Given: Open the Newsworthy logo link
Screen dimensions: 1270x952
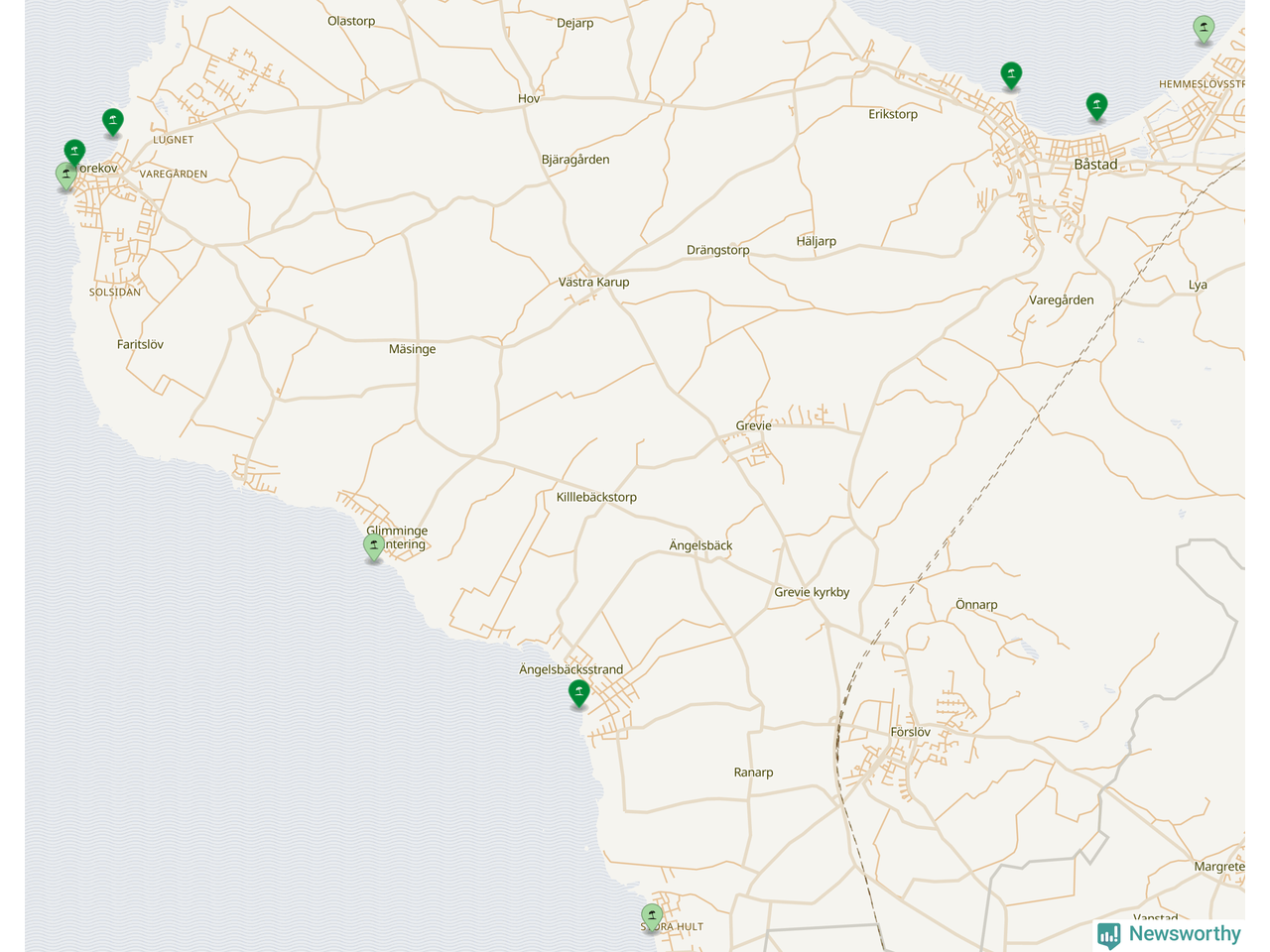Looking at the screenshot, I should click(x=1169, y=934).
